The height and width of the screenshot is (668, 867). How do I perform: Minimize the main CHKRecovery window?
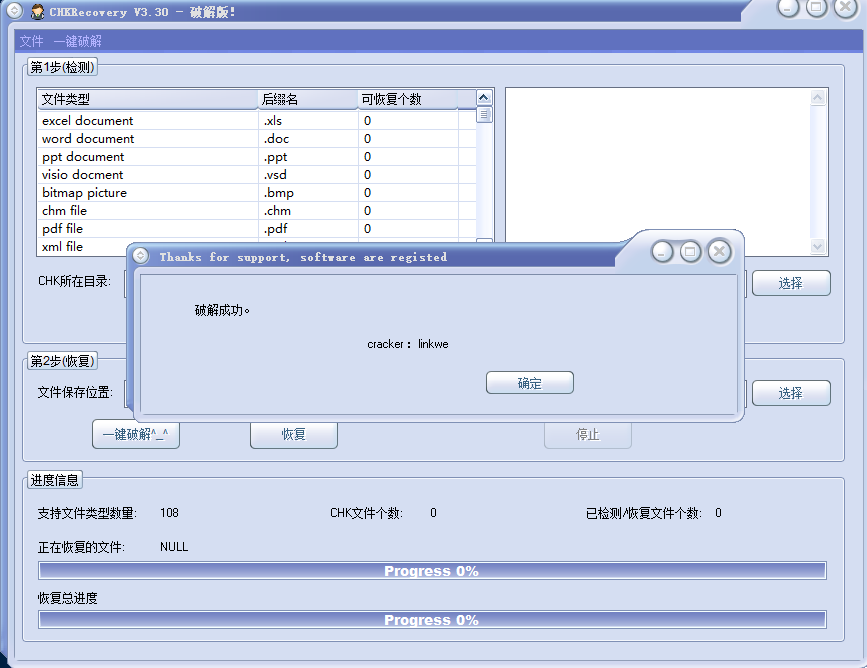click(x=788, y=7)
